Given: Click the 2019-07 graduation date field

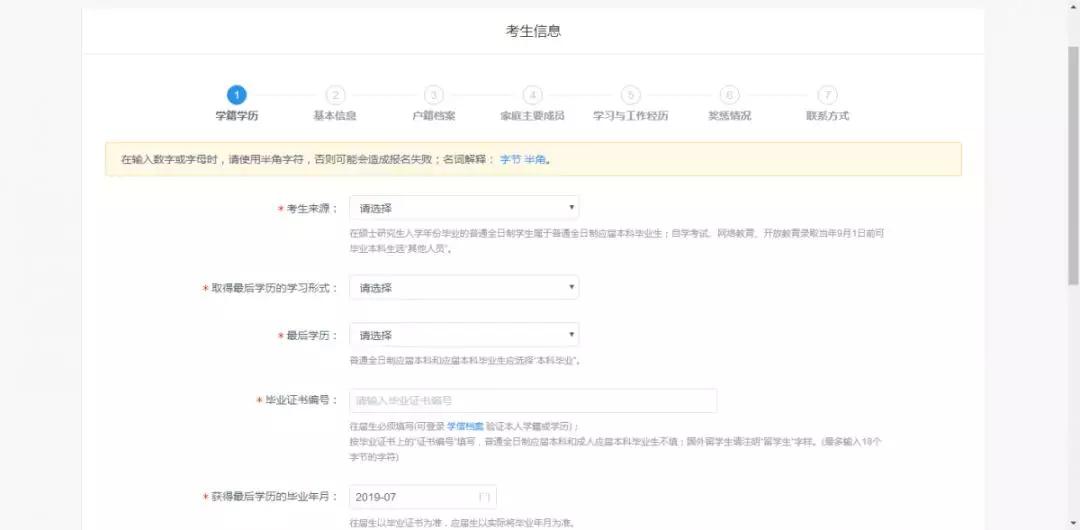Looking at the screenshot, I should click(423, 497).
